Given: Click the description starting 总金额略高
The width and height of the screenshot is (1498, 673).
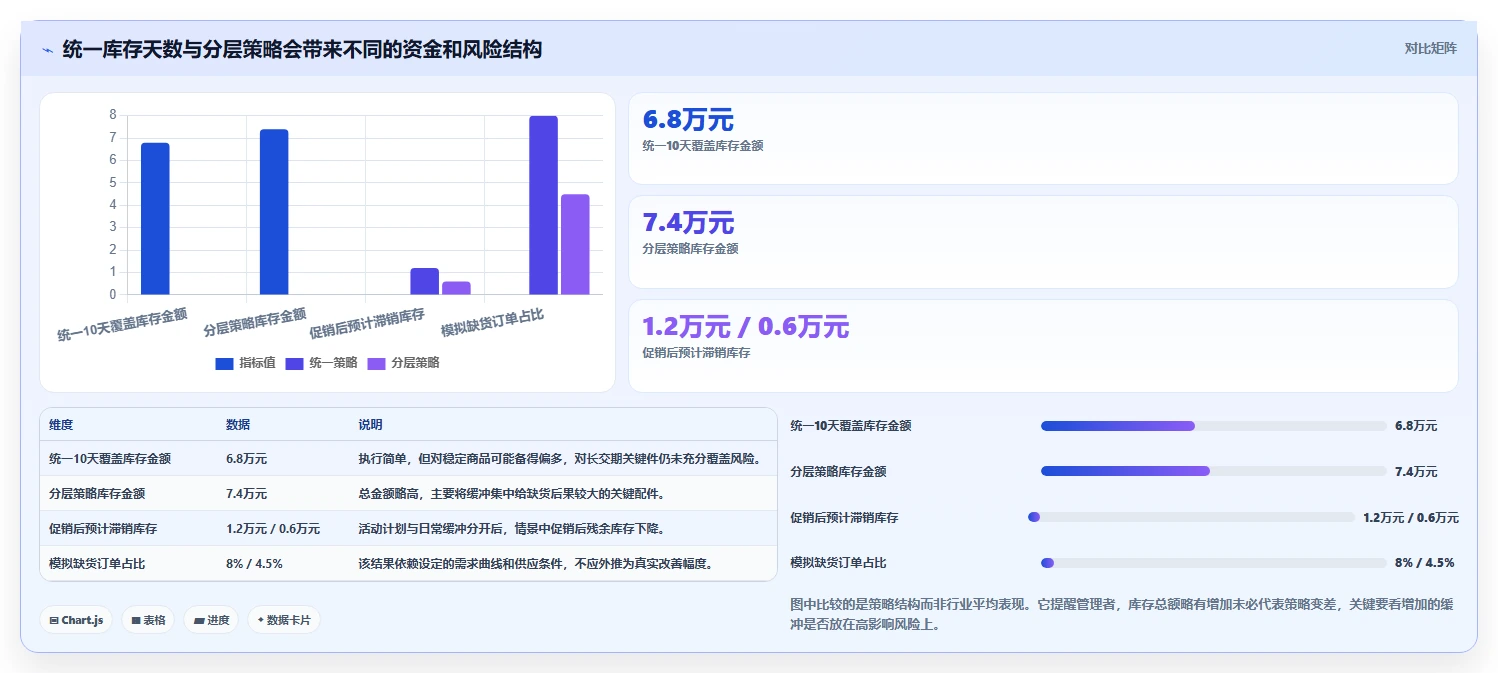Looking at the screenshot, I should (x=511, y=494).
